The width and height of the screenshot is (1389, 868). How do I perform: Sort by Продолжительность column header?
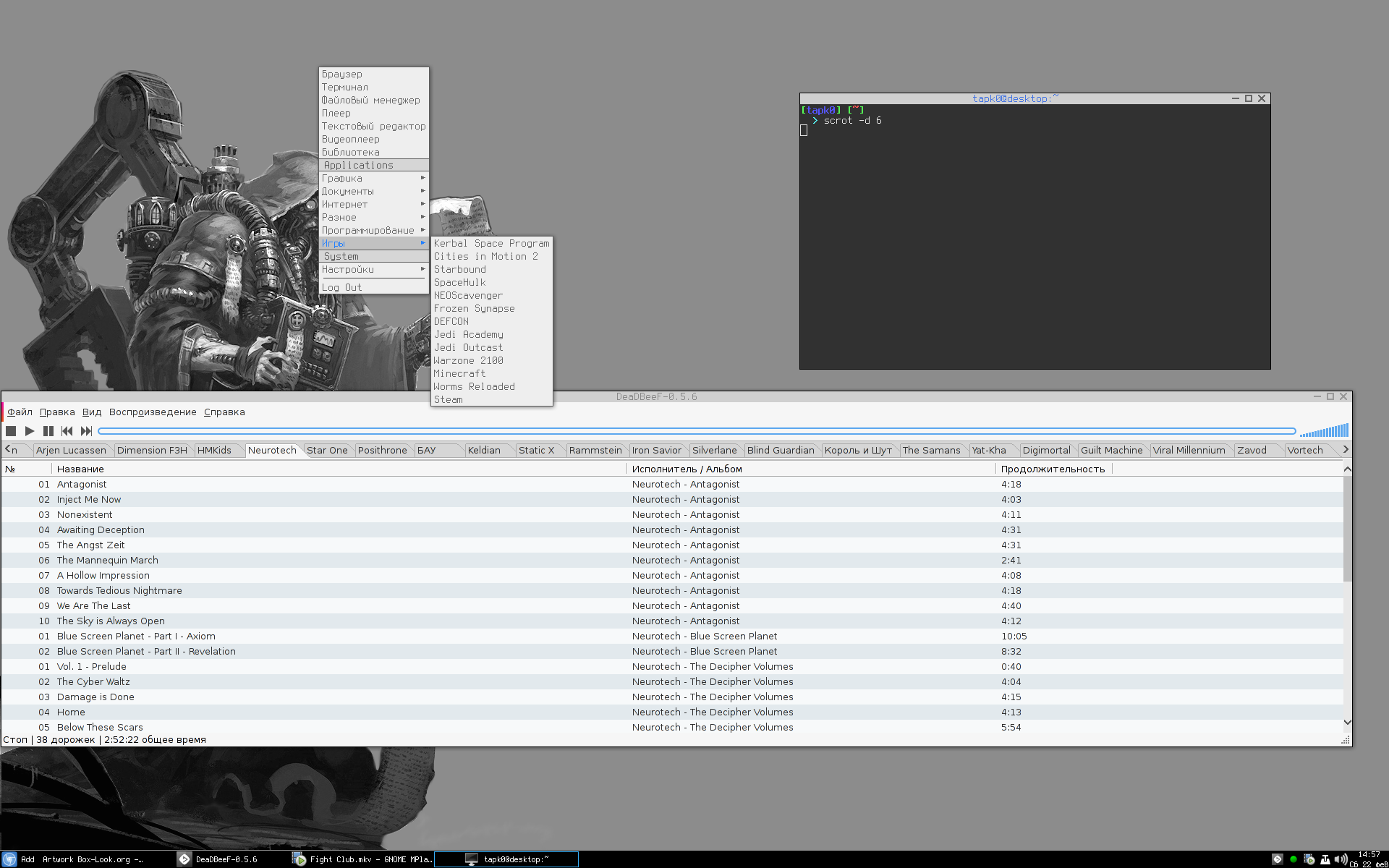point(1053,469)
